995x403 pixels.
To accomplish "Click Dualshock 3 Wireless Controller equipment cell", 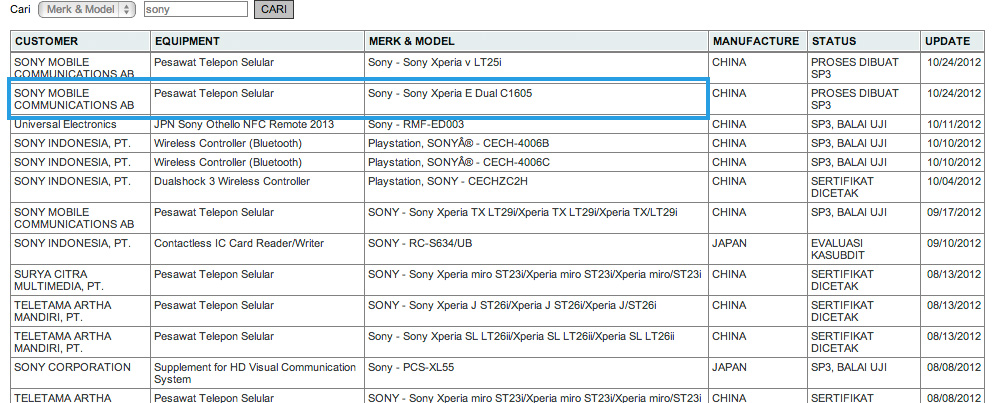I will click(258, 187).
